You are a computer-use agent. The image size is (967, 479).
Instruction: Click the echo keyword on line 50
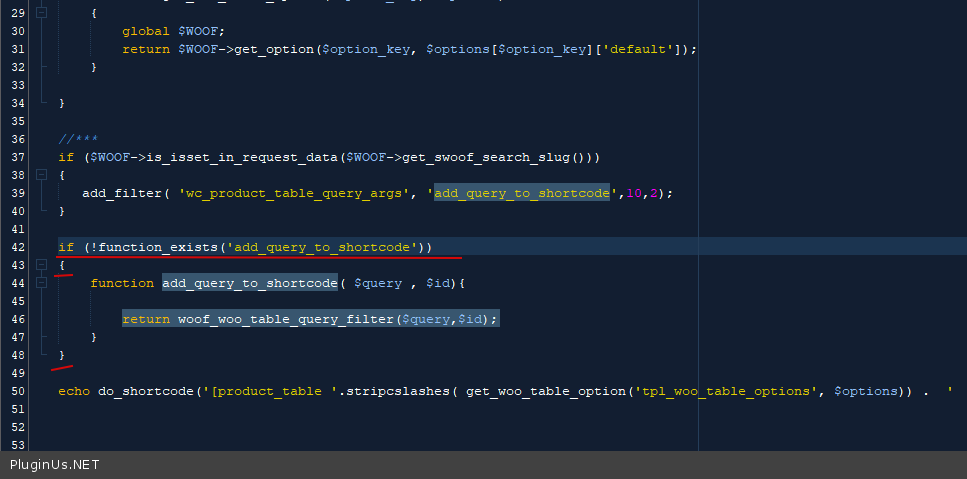tap(74, 391)
